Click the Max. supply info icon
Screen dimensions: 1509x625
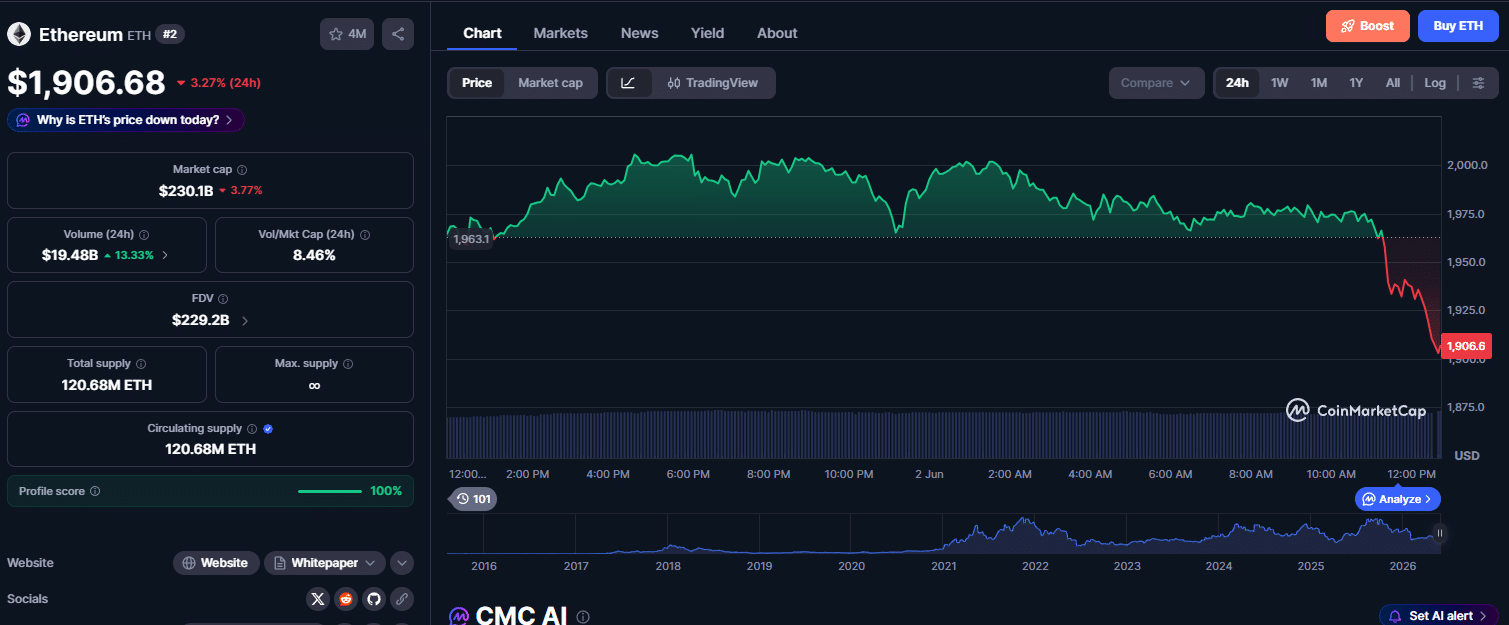pyautogui.click(x=348, y=364)
